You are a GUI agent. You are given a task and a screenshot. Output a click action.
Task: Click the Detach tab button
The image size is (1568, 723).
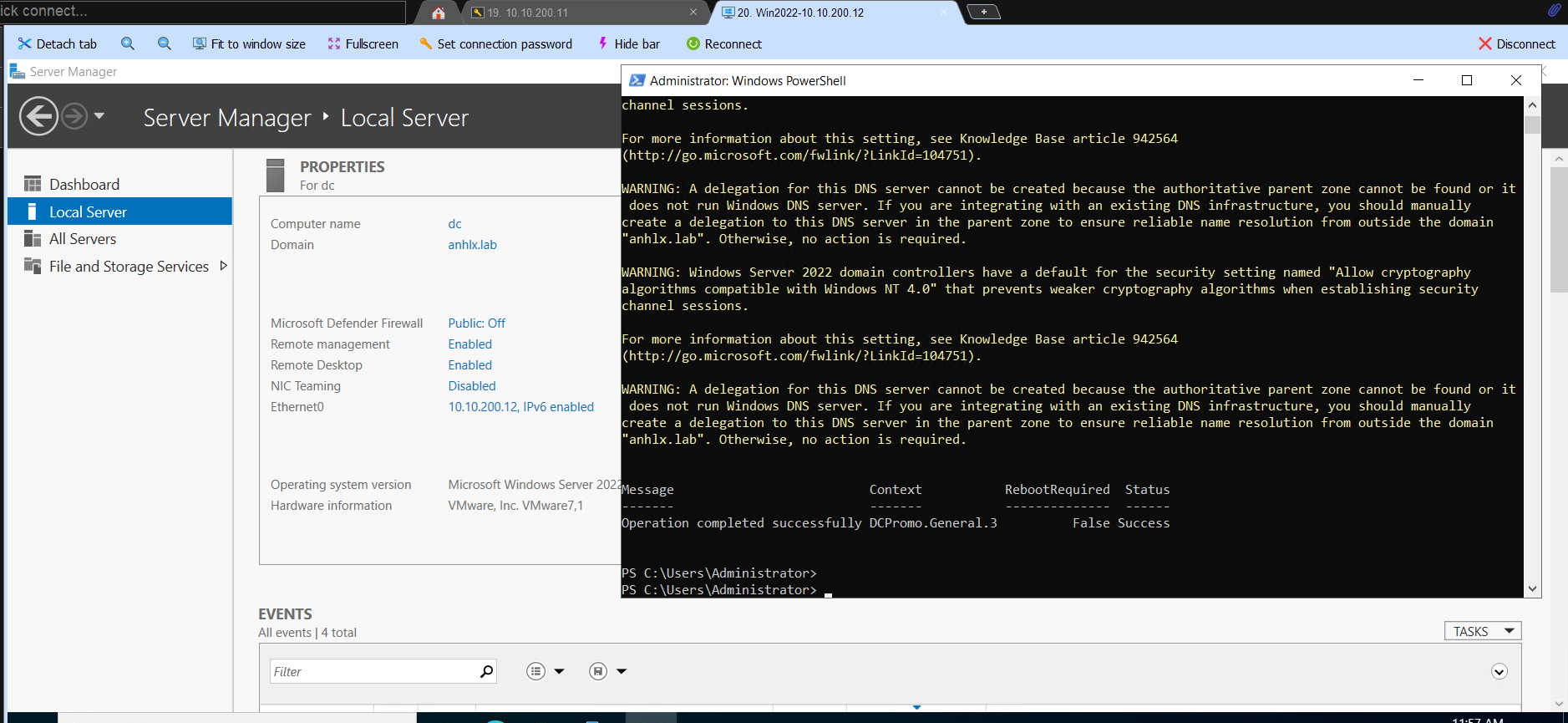click(x=57, y=43)
